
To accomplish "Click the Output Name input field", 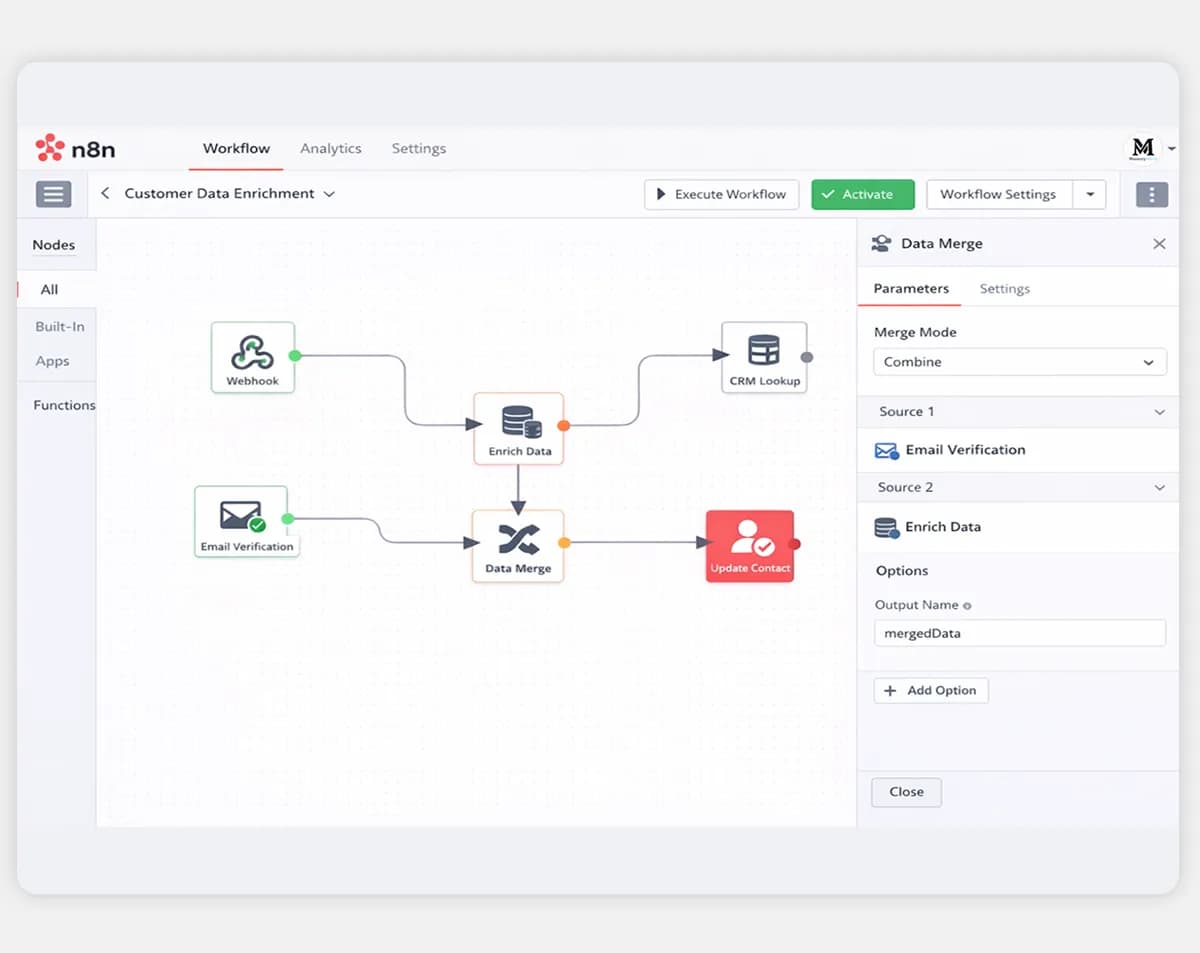I will [1020, 633].
